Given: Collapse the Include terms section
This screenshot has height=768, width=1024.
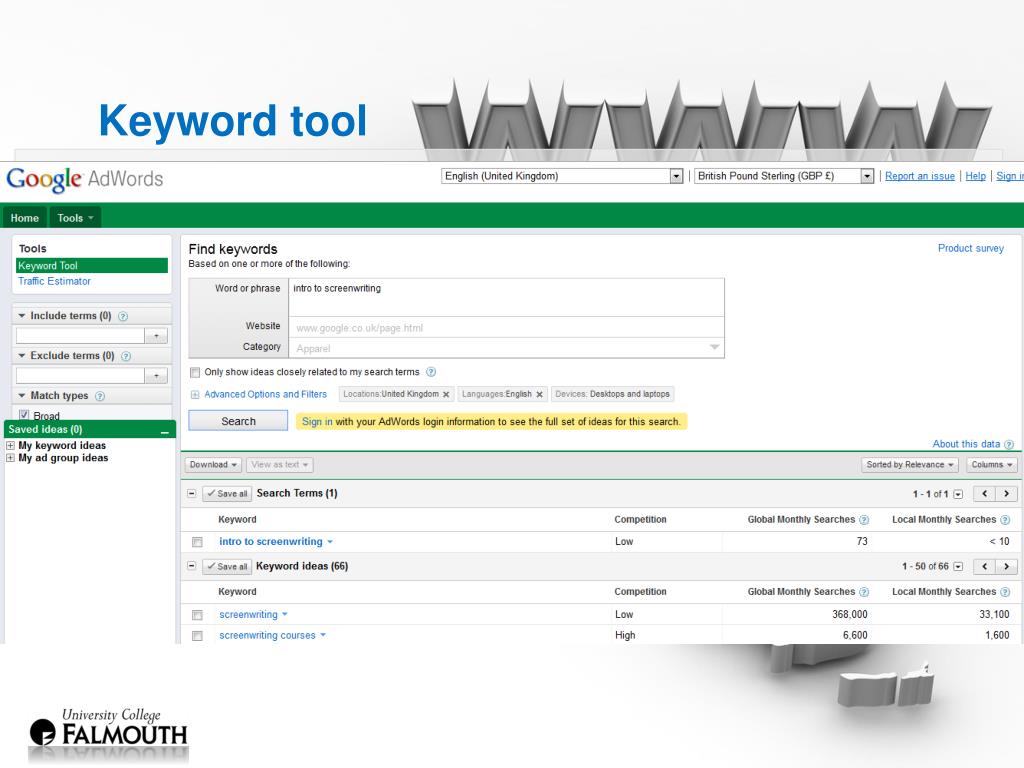Looking at the screenshot, I should tap(22, 315).
